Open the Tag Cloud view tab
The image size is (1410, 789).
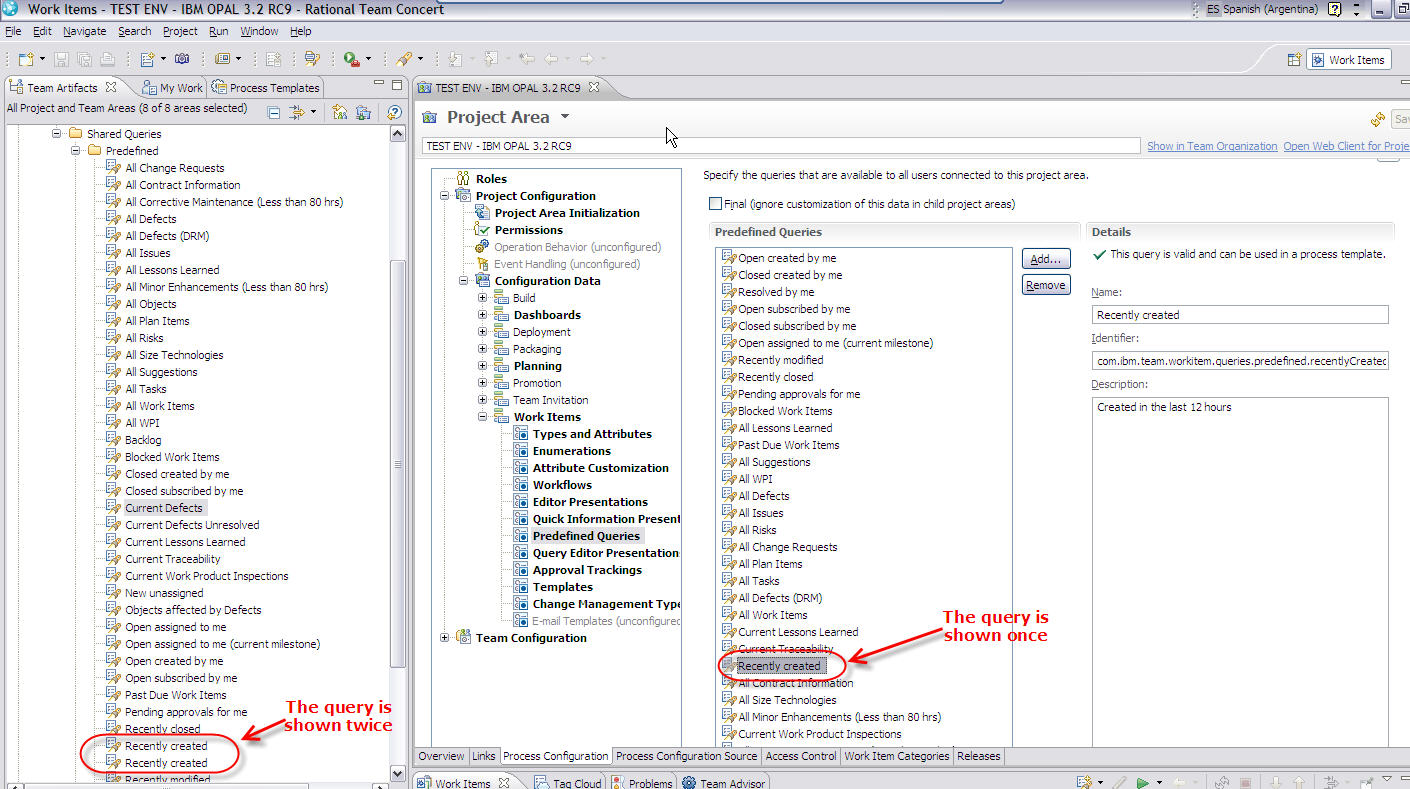pos(569,783)
